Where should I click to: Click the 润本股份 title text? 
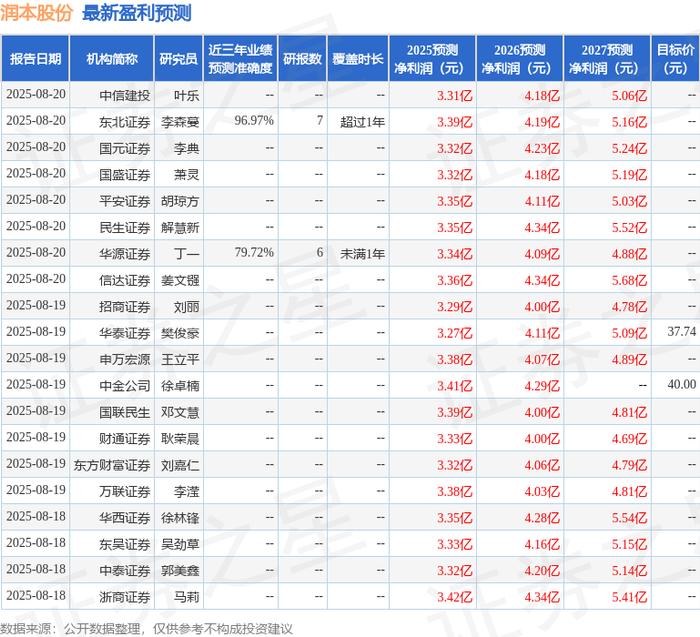pyautogui.click(x=36, y=13)
